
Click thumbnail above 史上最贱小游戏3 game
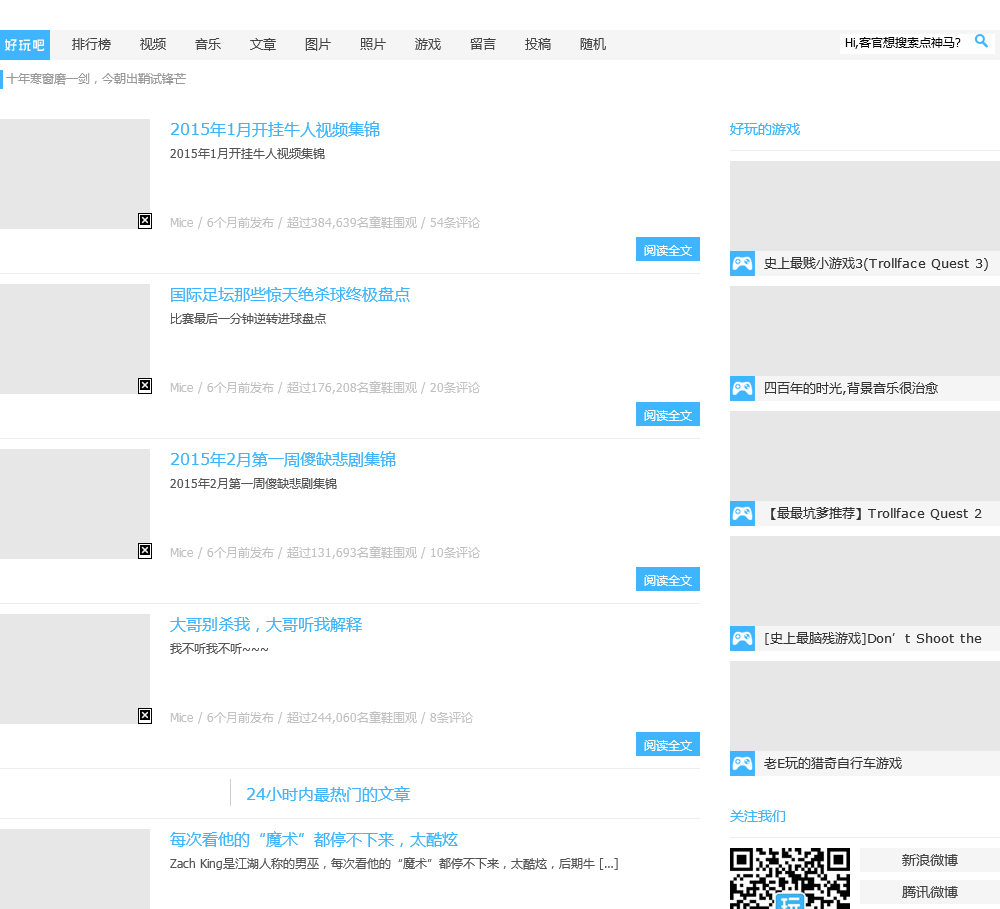point(865,205)
